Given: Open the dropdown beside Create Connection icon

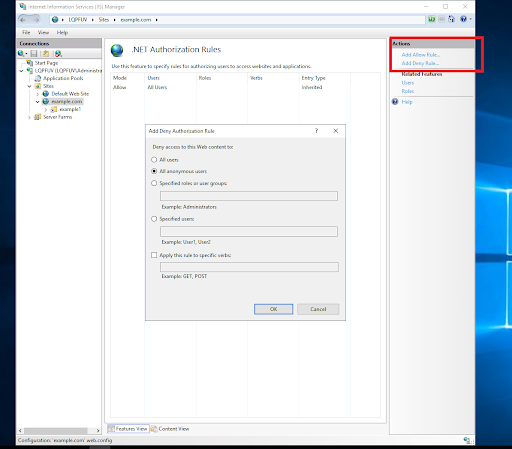Looking at the screenshot, I should (26, 54).
